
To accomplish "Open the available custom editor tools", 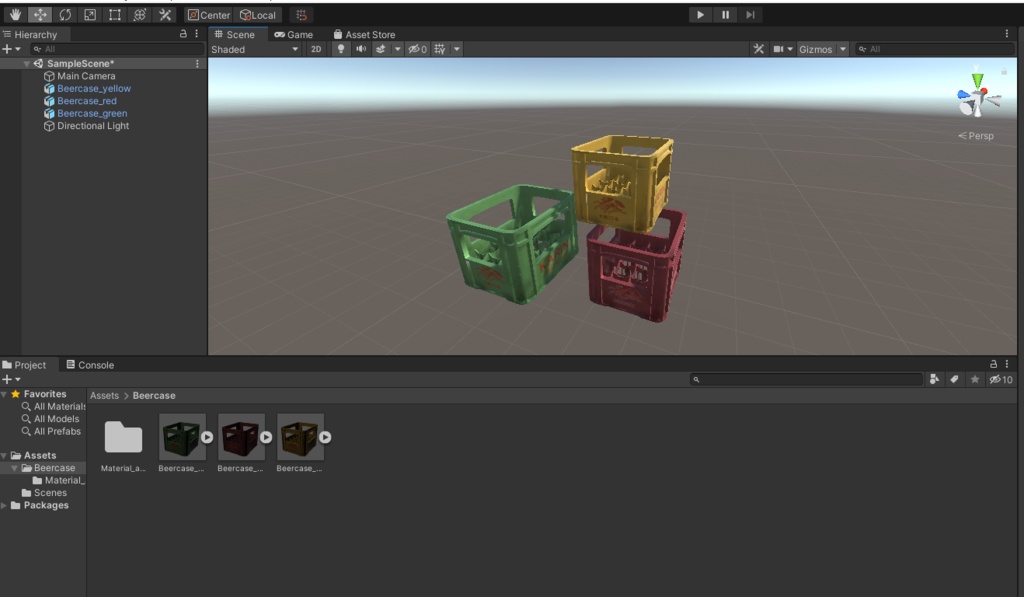I will pyautogui.click(x=165, y=14).
